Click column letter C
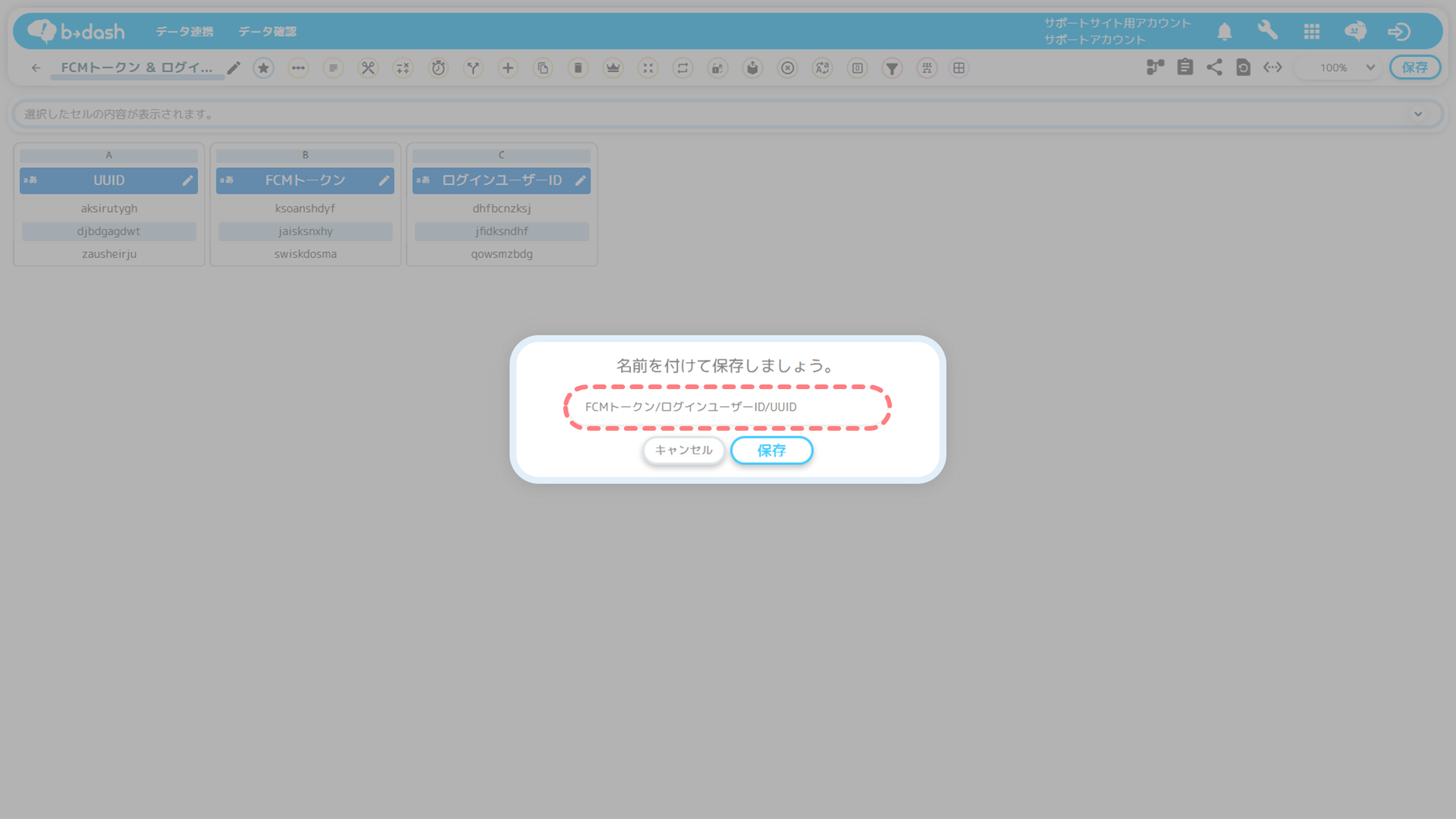Image resolution: width=1456 pixels, height=819 pixels. pyautogui.click(x=502, y=156)
